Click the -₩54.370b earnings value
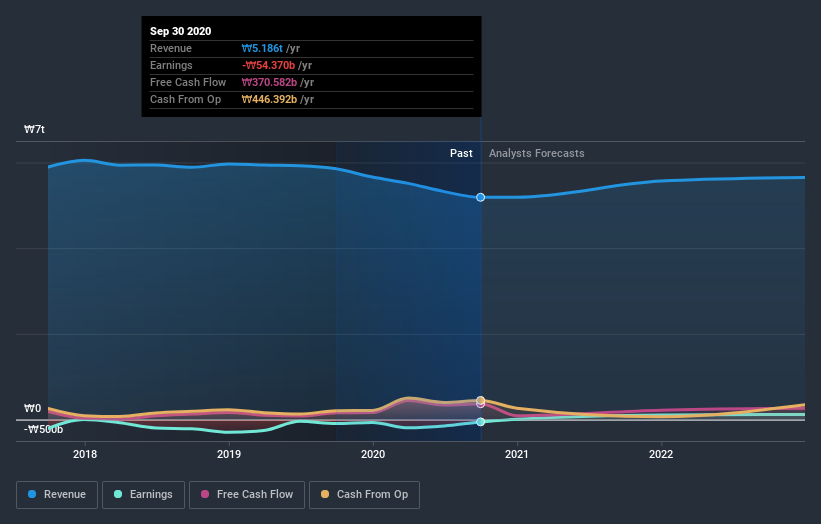This screenshot has height=524, width=821. [269, 65]
